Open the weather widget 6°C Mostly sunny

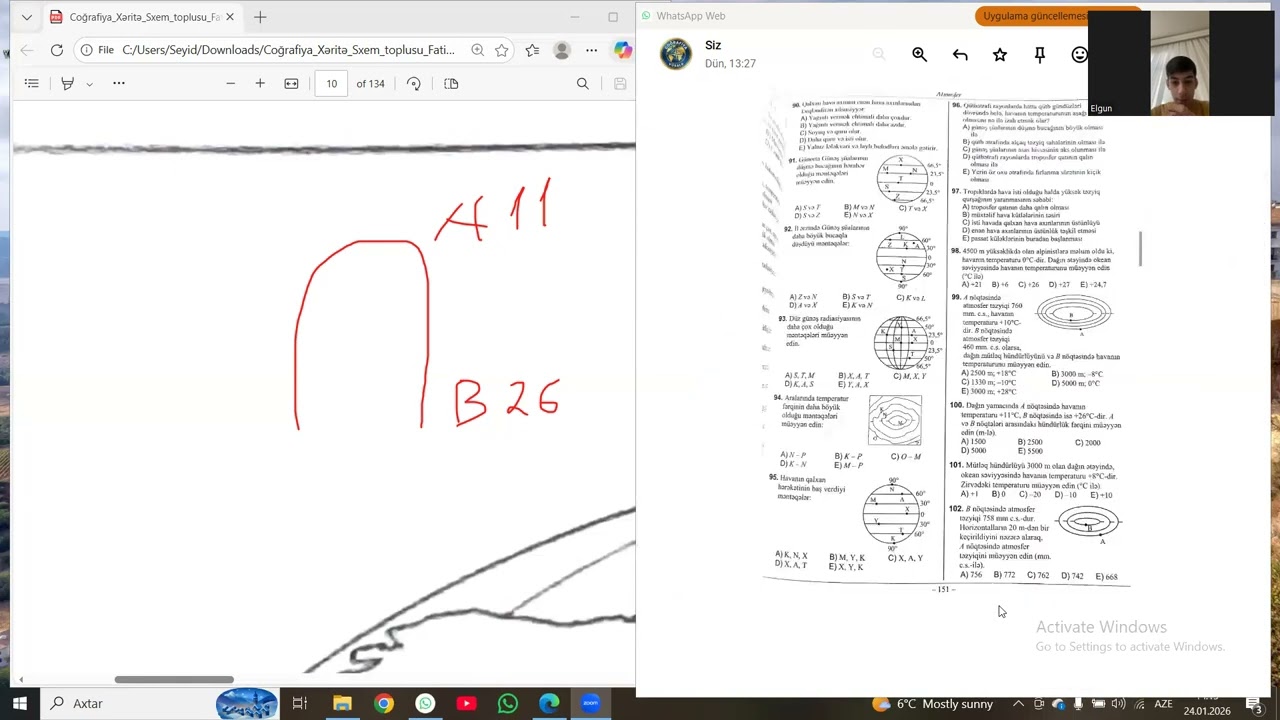pos(933,704)
